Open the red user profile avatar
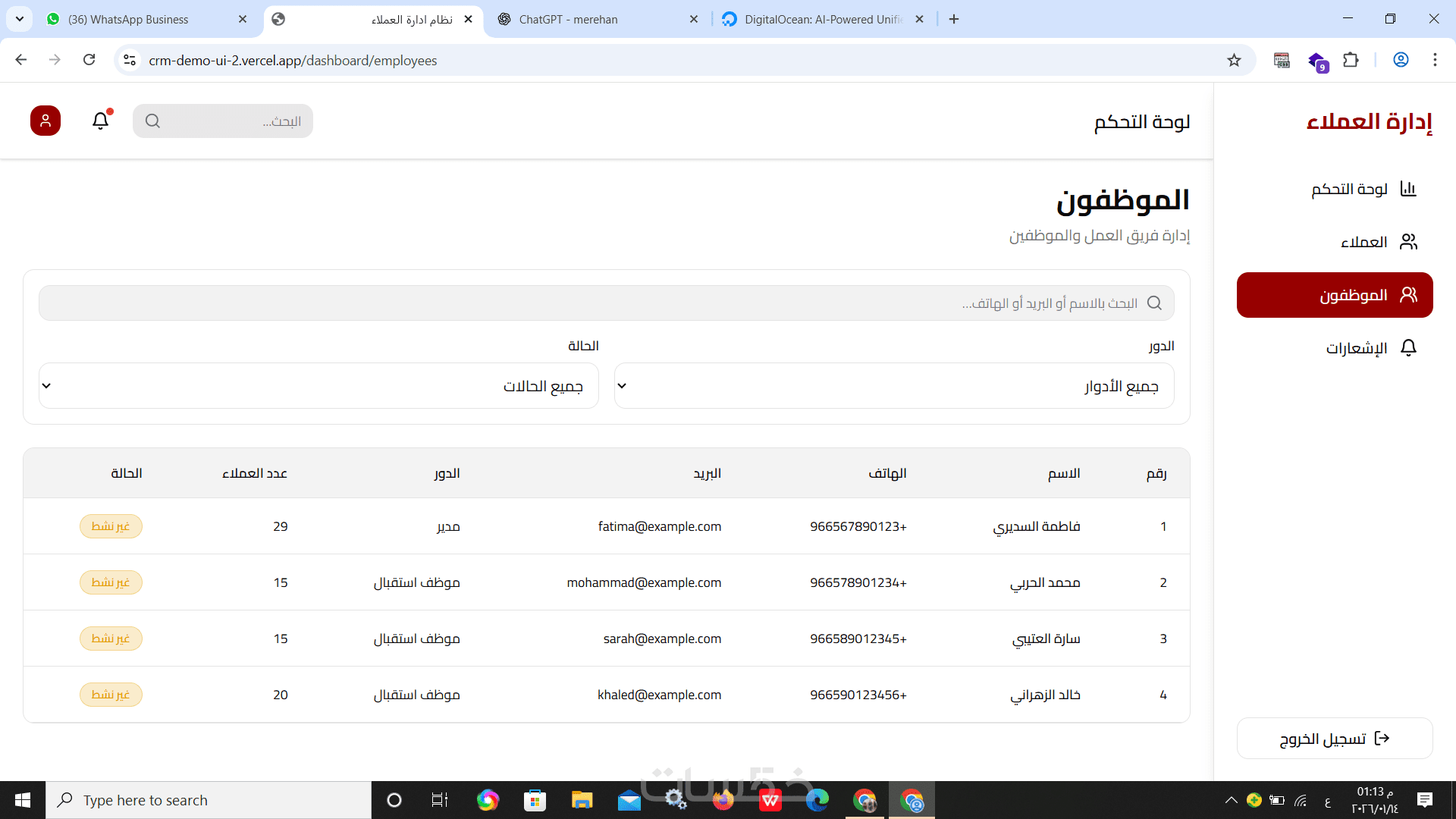 click(x=45, y=121)
